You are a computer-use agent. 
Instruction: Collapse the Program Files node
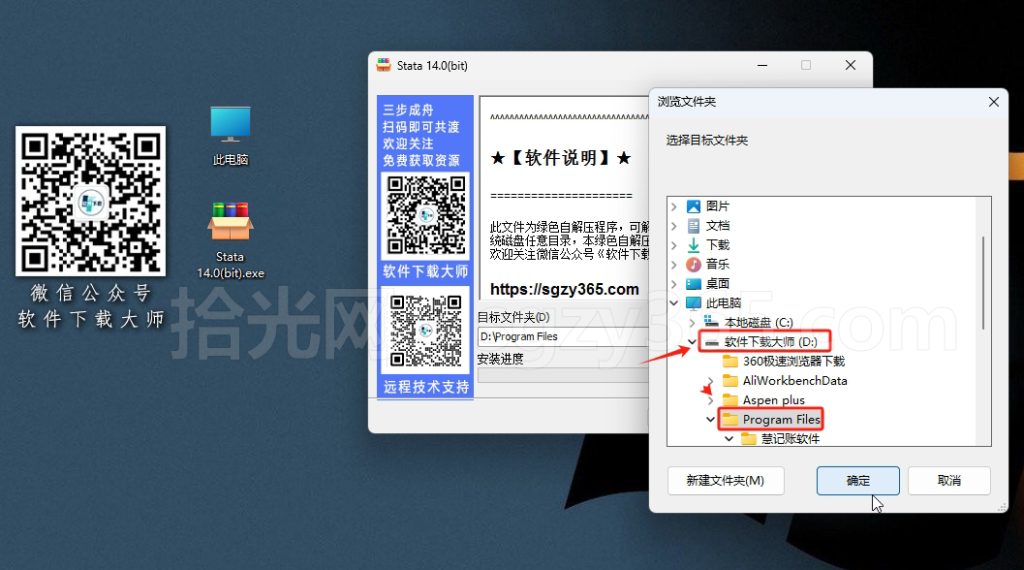711,419
